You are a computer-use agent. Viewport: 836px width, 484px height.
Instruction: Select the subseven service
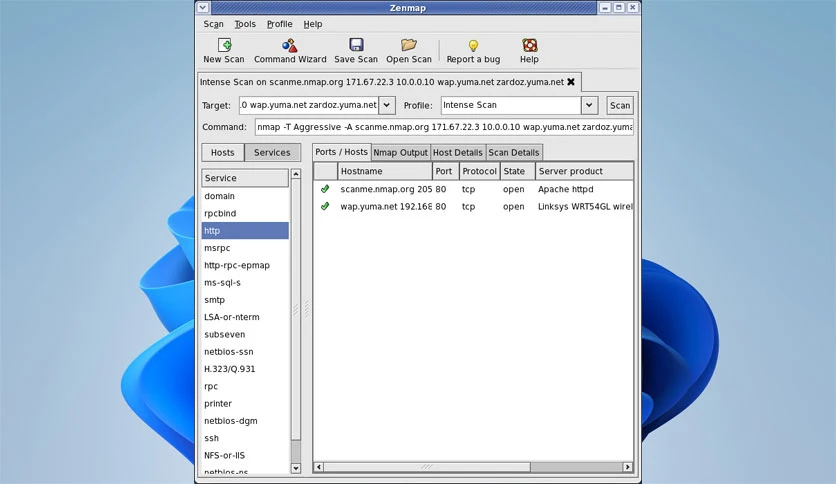(x=245, y=334)
